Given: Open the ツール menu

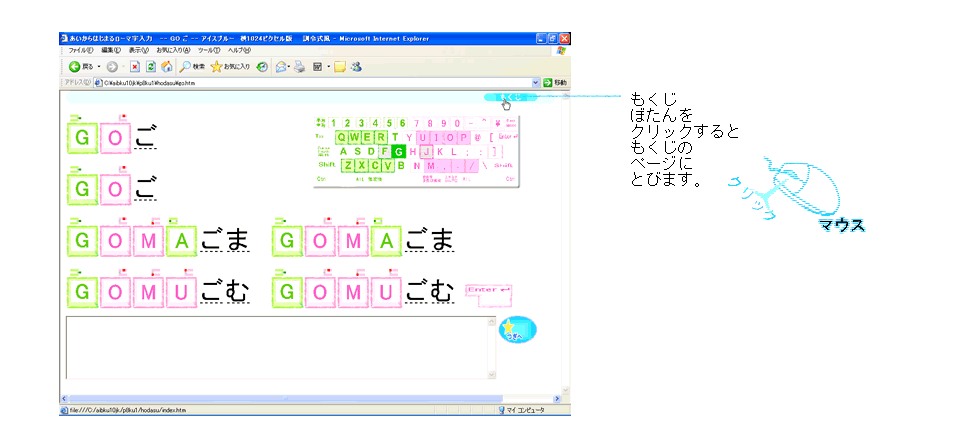Looking at the screenshot, I should point(208,49).
